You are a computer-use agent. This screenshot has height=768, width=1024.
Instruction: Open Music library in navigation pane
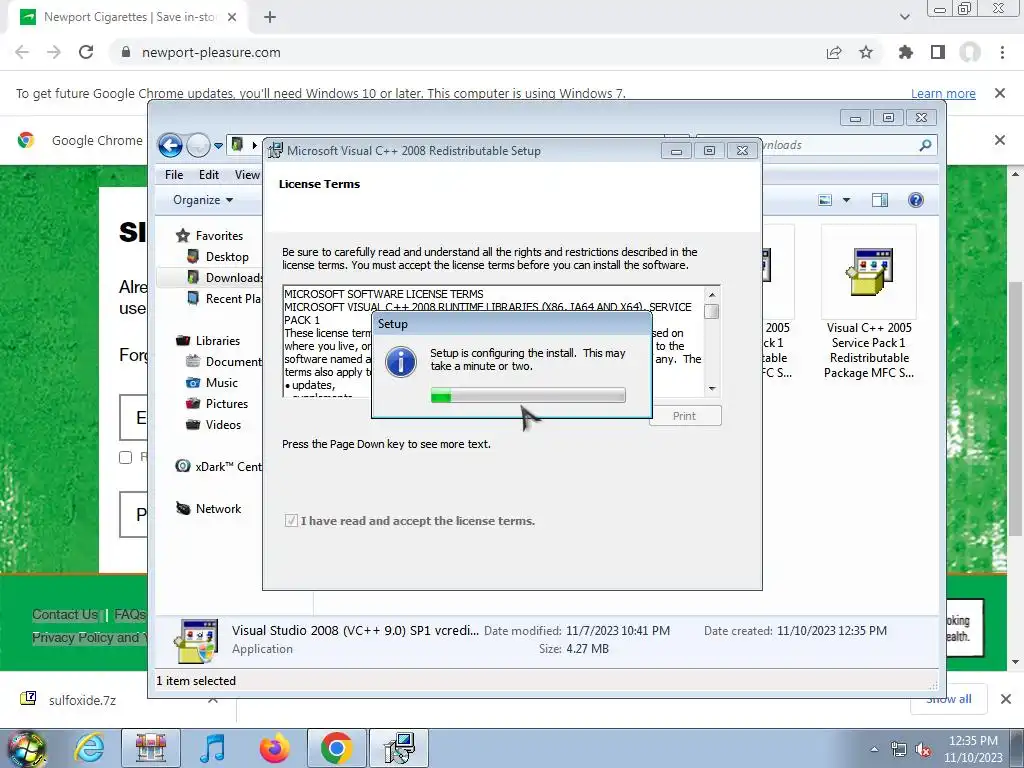click(212, 383)
